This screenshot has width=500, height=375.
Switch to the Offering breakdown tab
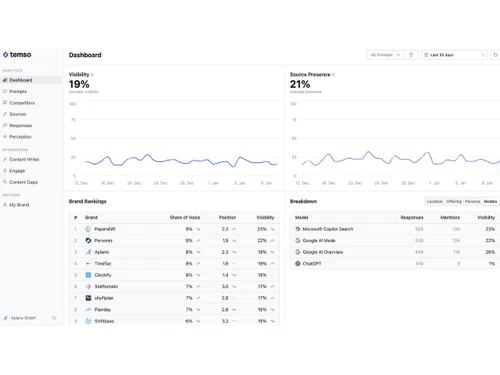(x=454, y=201)
